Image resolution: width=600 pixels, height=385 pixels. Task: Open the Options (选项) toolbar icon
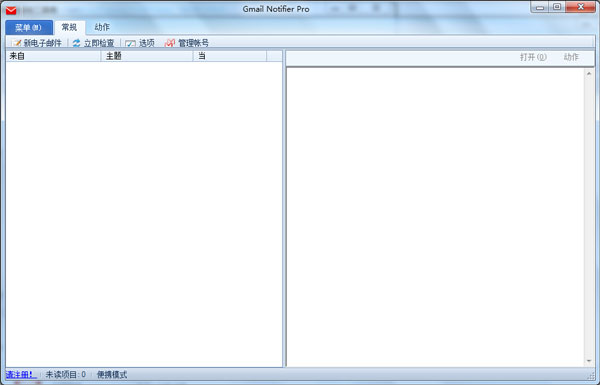coord(130,43)
